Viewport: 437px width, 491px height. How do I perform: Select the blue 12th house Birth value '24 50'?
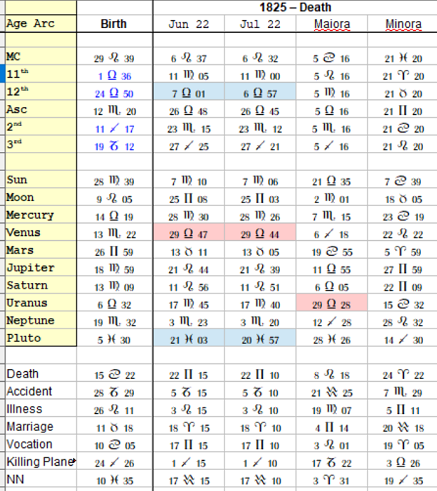tap(114, 93)
